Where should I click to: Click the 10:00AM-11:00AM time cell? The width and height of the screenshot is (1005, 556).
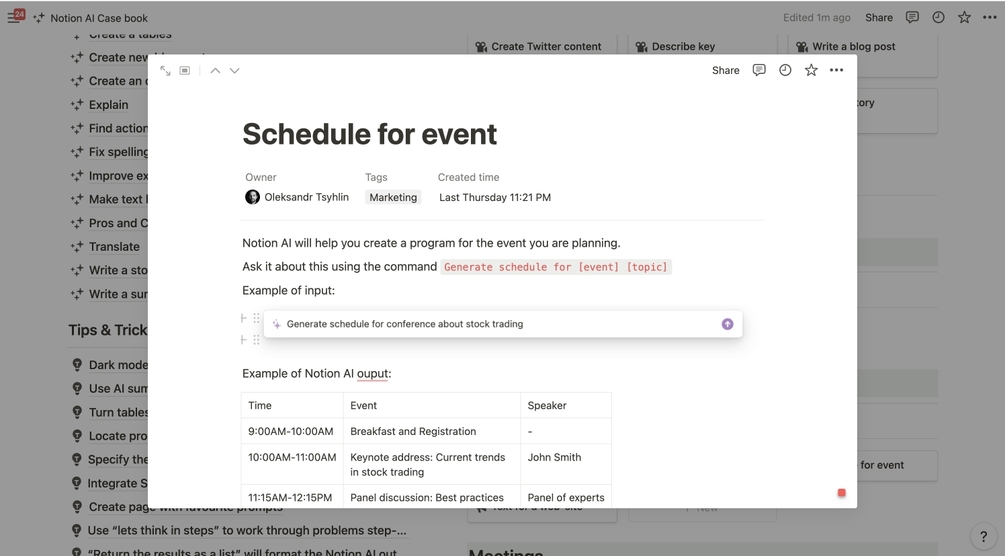292,464
